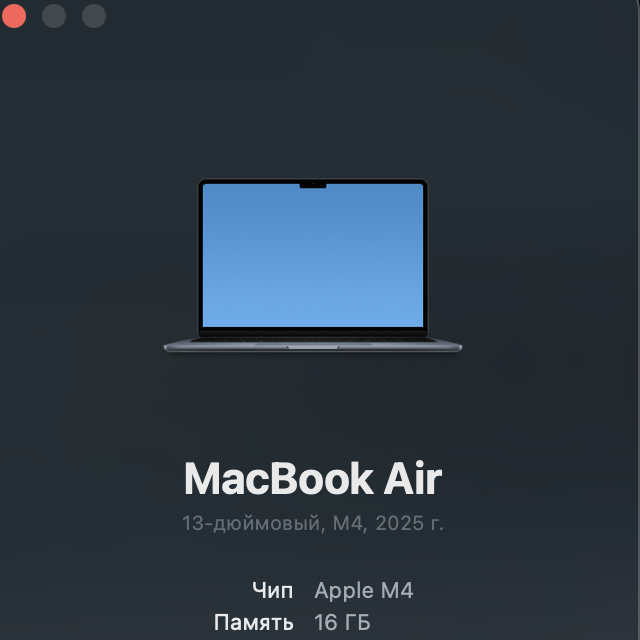This screenshot has height=640, width=640.
Task: Select the 'Apple M4' chip value
Action: (x=364, y=591)
